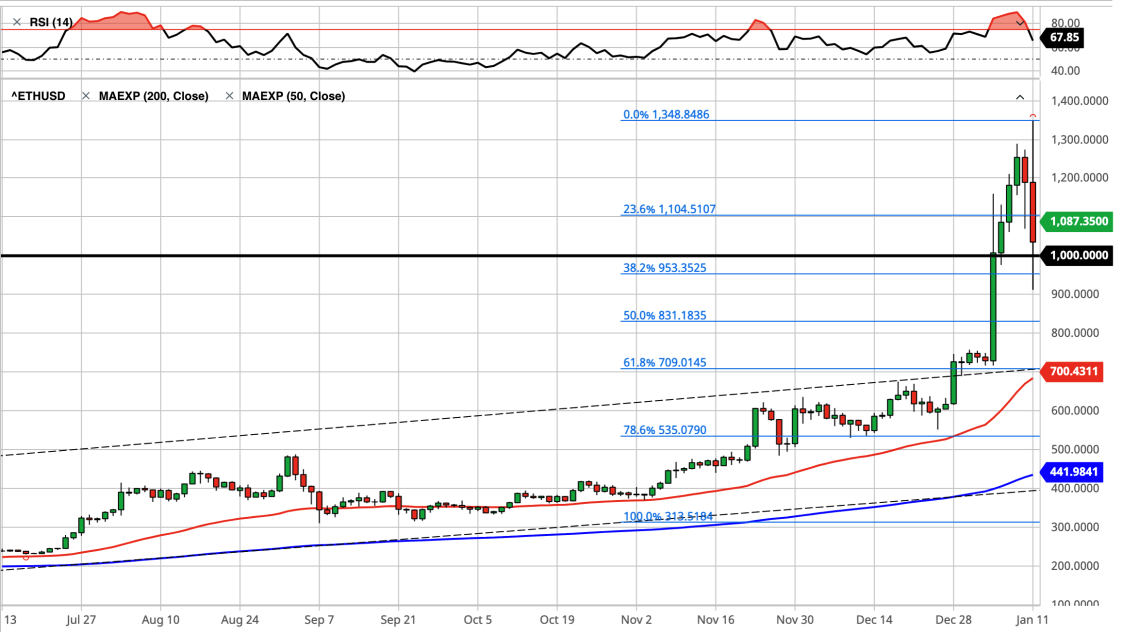Image resolution: width=1123 pixels, height=635 pixels.
Task: Select the 0.0% 1,348.8486 Fibonacci label
Action: coord(666,115)
